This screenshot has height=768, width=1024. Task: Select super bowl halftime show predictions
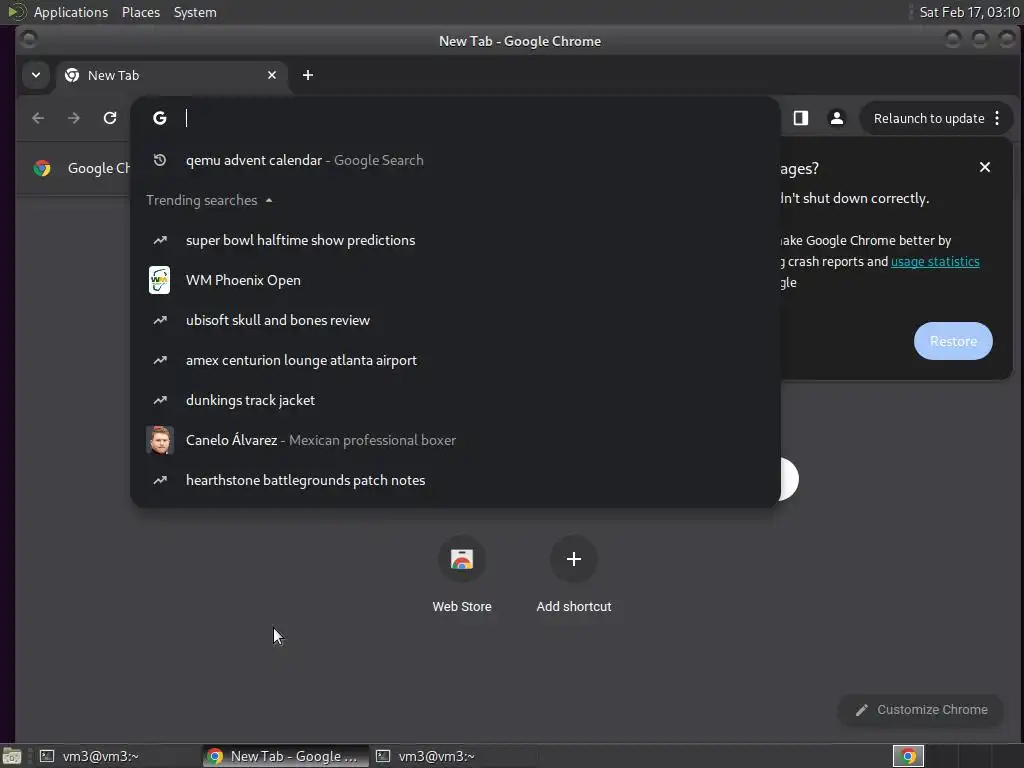pyautogui.click(x=455, y=240)
